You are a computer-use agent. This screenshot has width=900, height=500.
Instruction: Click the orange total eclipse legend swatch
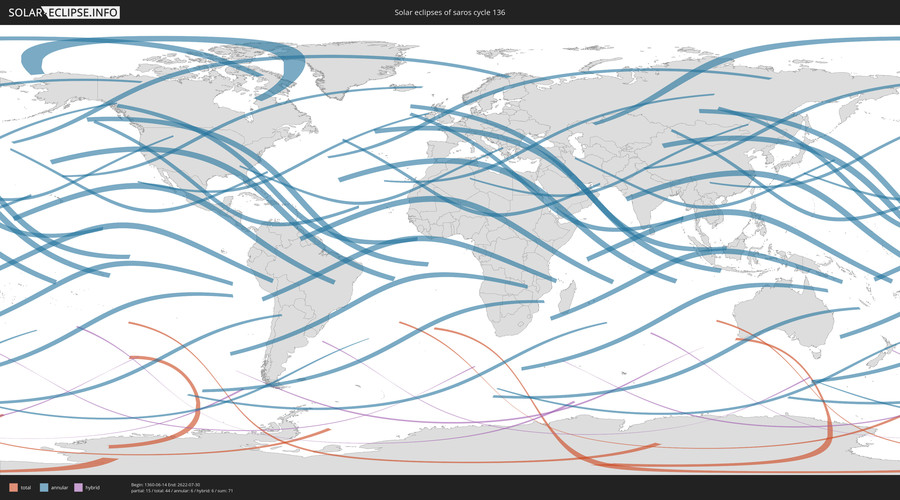(14, 487)
